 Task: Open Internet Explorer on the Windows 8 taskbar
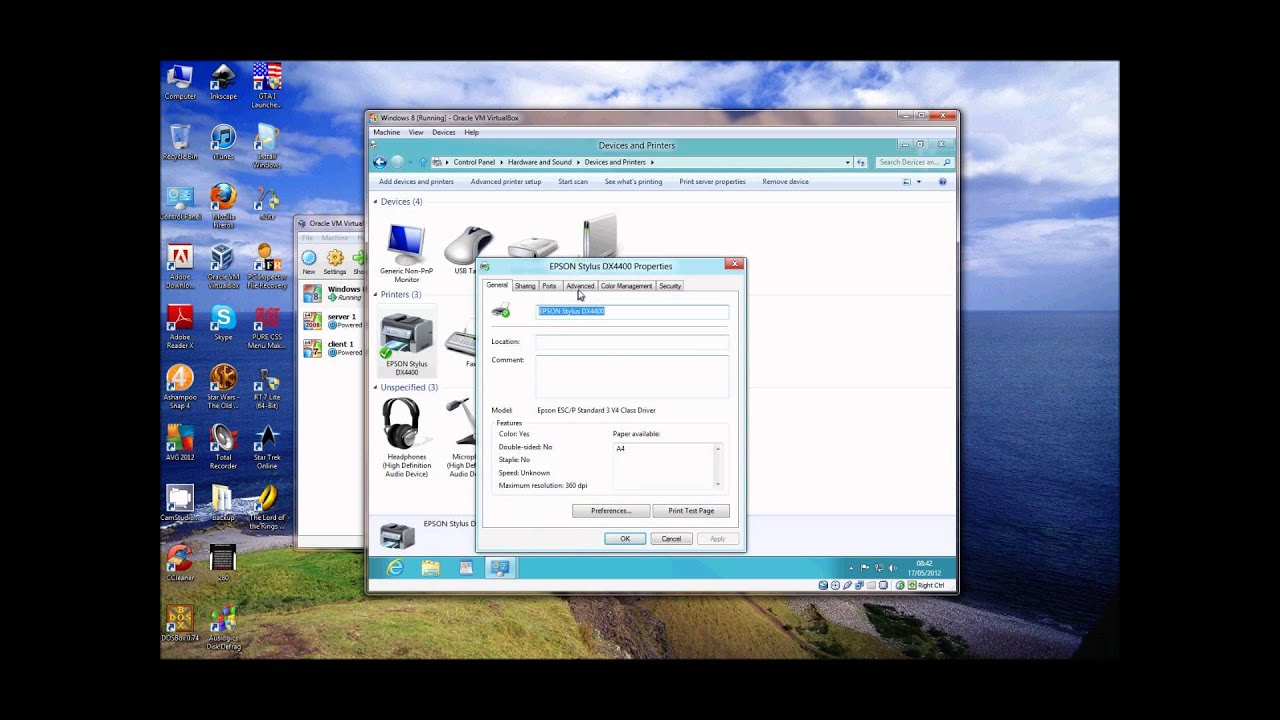pos(395,567)
